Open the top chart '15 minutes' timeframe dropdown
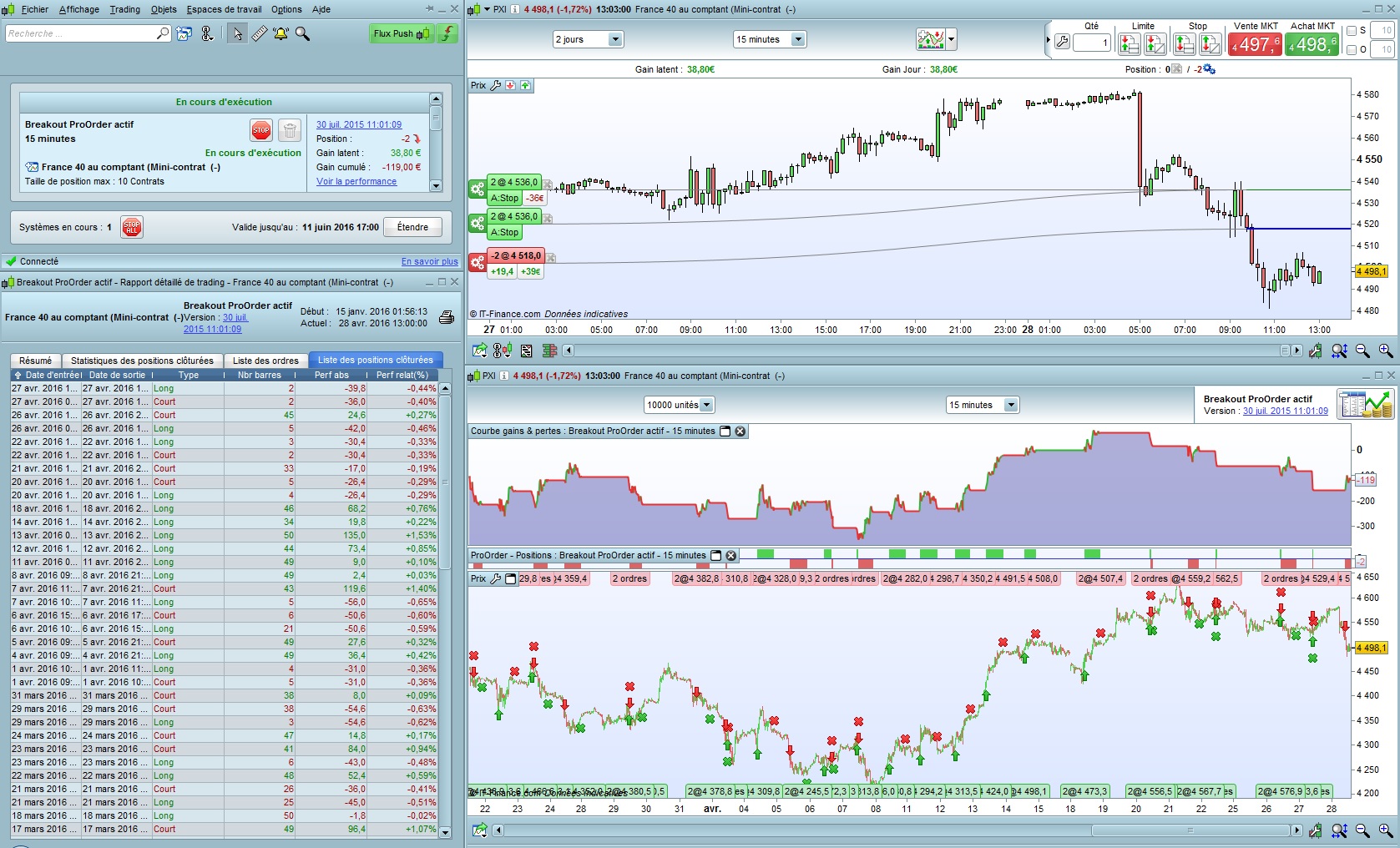 (x=798, y=39)
